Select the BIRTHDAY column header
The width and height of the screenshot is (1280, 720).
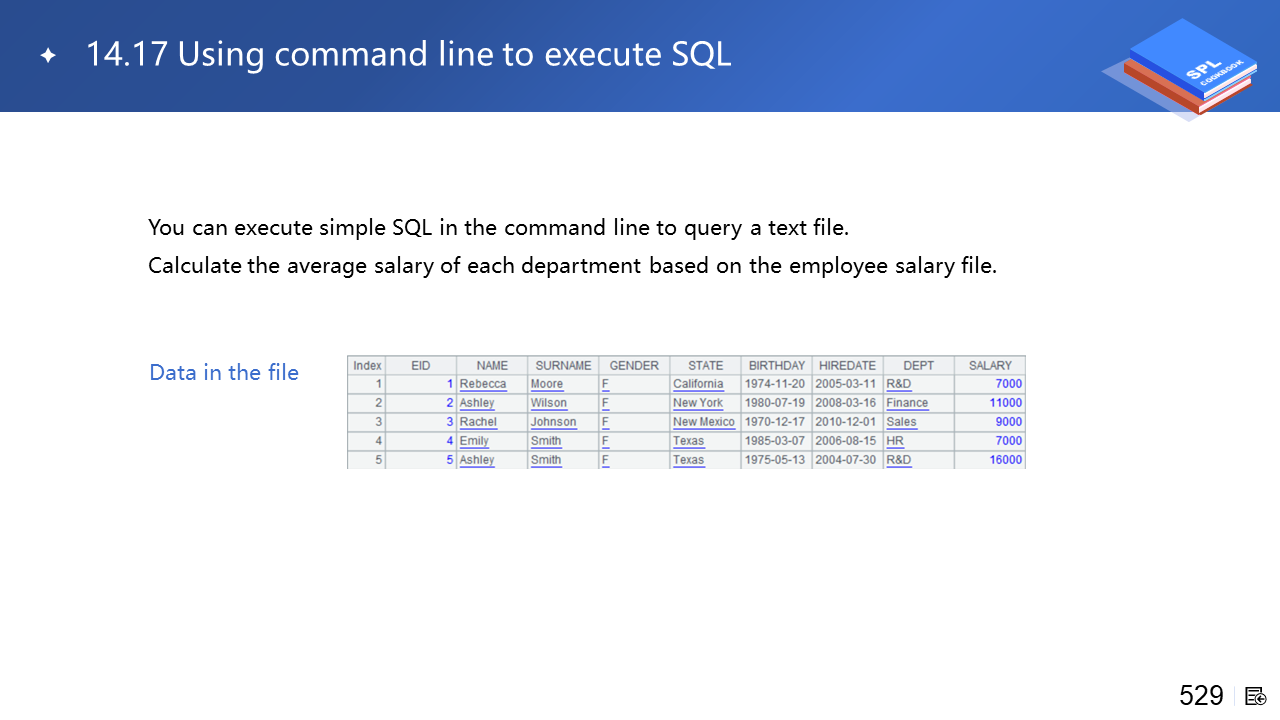coord(776,366)
